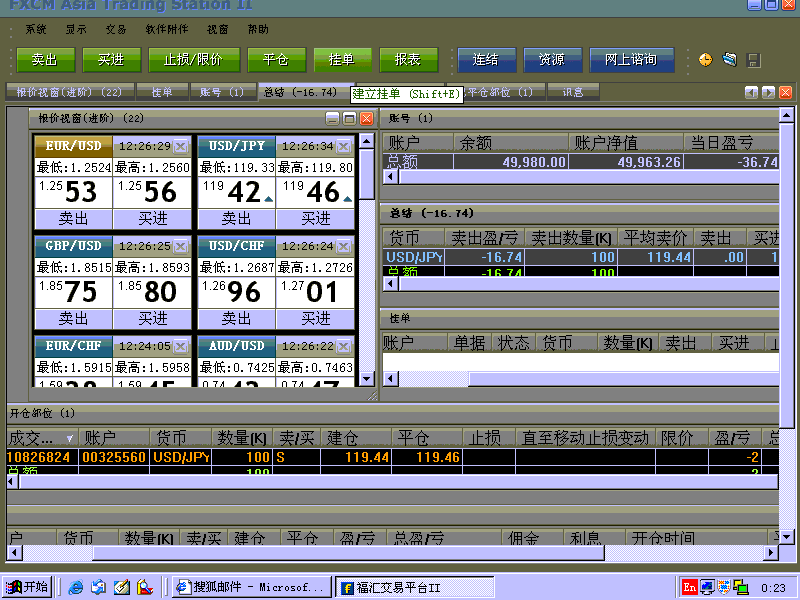The image size is (800, 600).
Task: Click the floppy disk save icon
Action: click(x=753, y=60)
